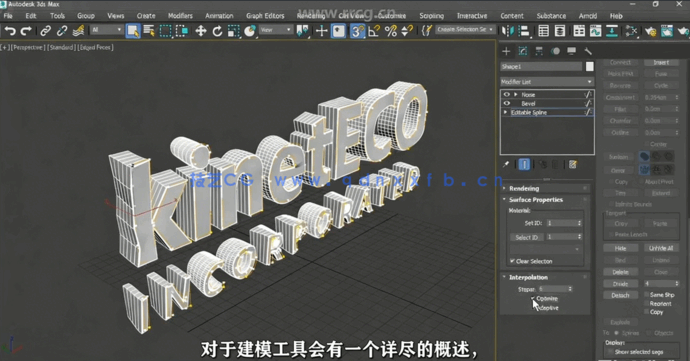Open Create Selection Set dropdown
690x361 pixels.
(x=465, y=29)
